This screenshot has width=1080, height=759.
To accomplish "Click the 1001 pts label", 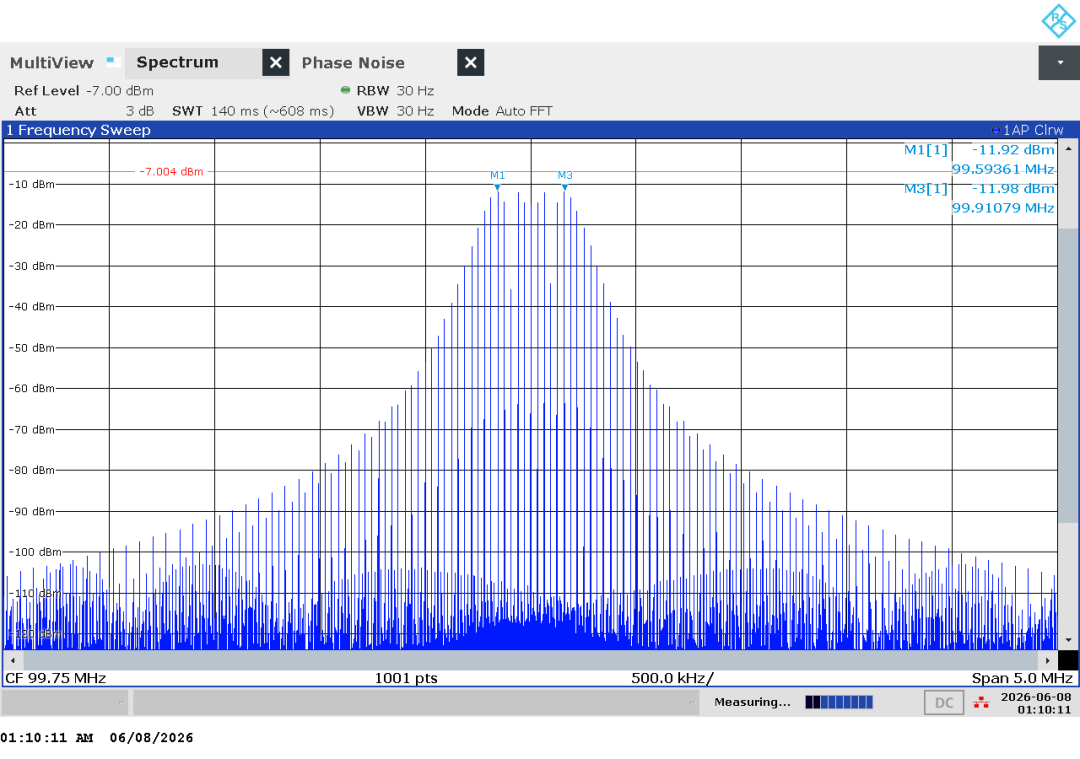I will coord(406,678).
